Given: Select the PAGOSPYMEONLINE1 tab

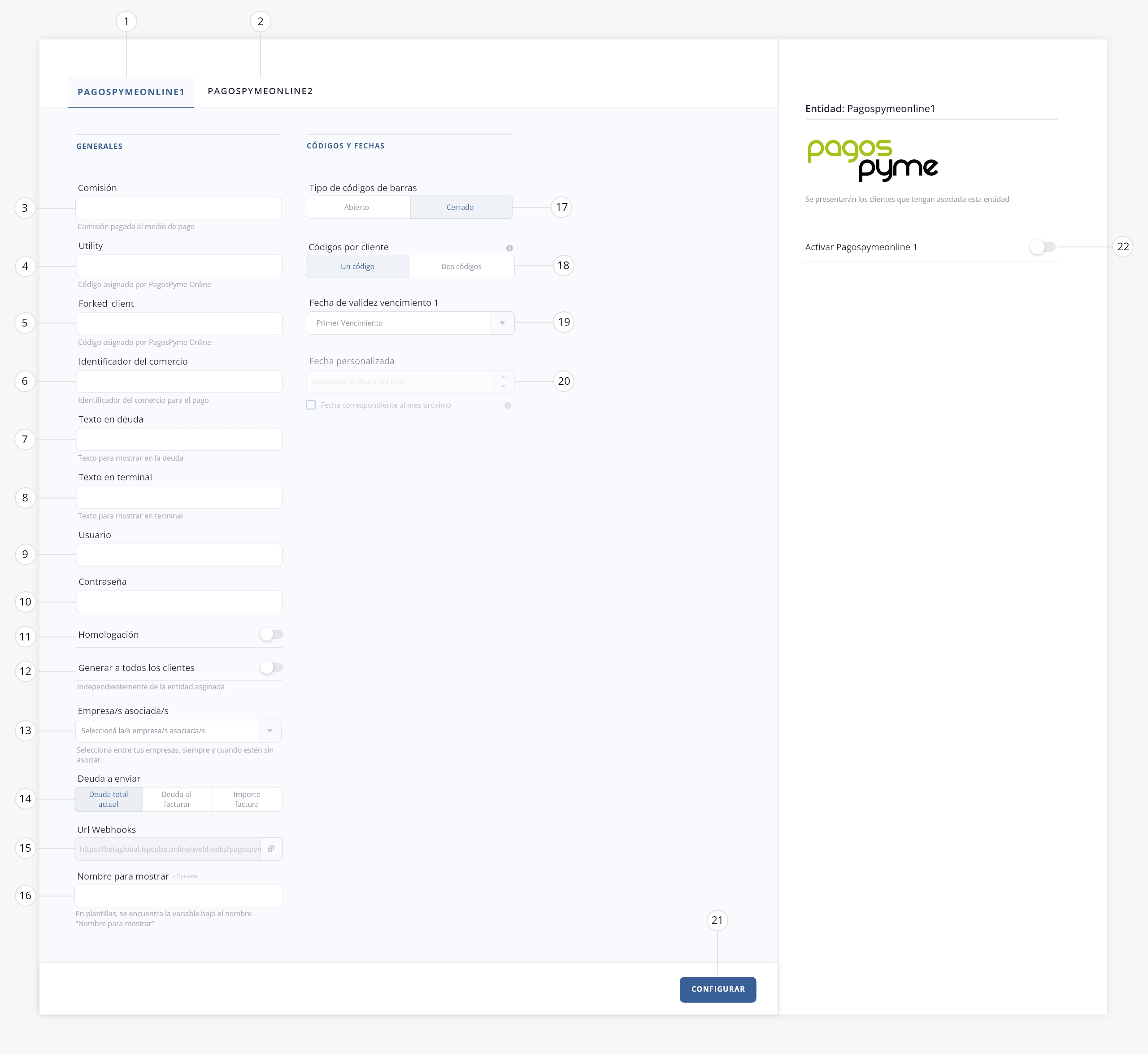Looking at the screenshot, I should pos(131,92).
